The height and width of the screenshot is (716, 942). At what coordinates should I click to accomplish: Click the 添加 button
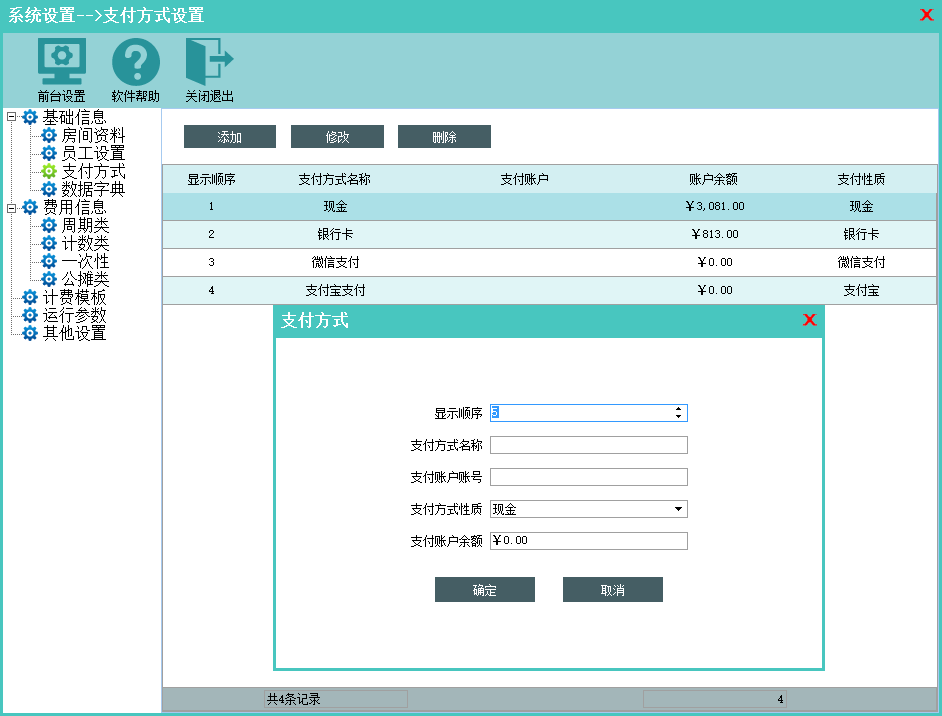pyautogui.click(x=229, y=137)
